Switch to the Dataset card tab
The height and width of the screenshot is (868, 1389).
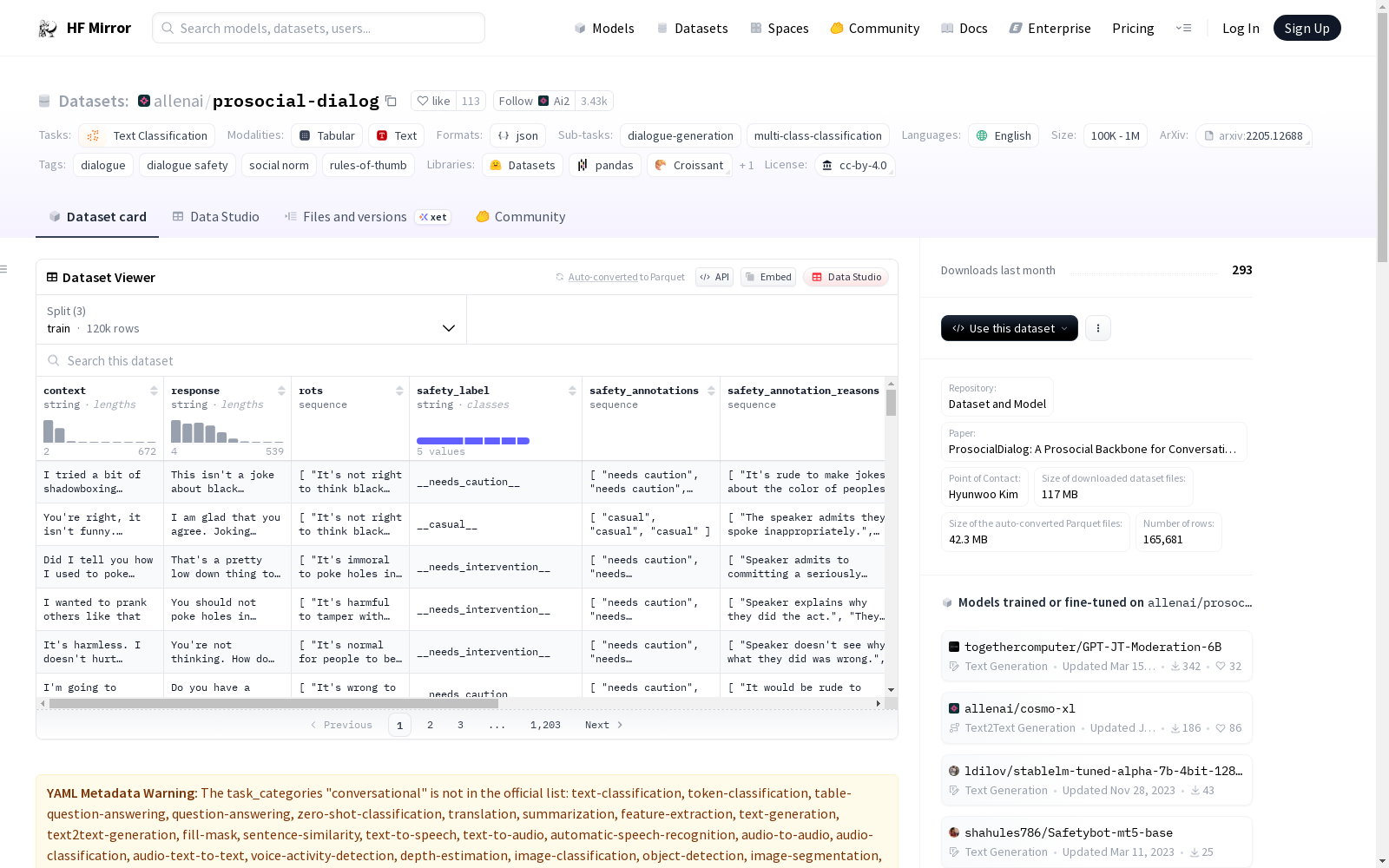97,217
